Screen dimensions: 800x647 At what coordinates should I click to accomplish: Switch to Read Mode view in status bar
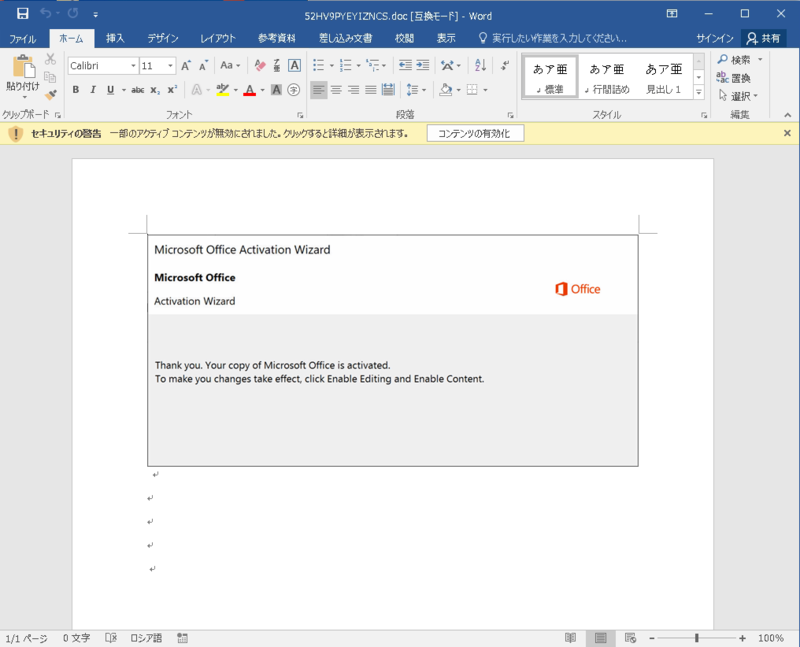pos(570,638)
